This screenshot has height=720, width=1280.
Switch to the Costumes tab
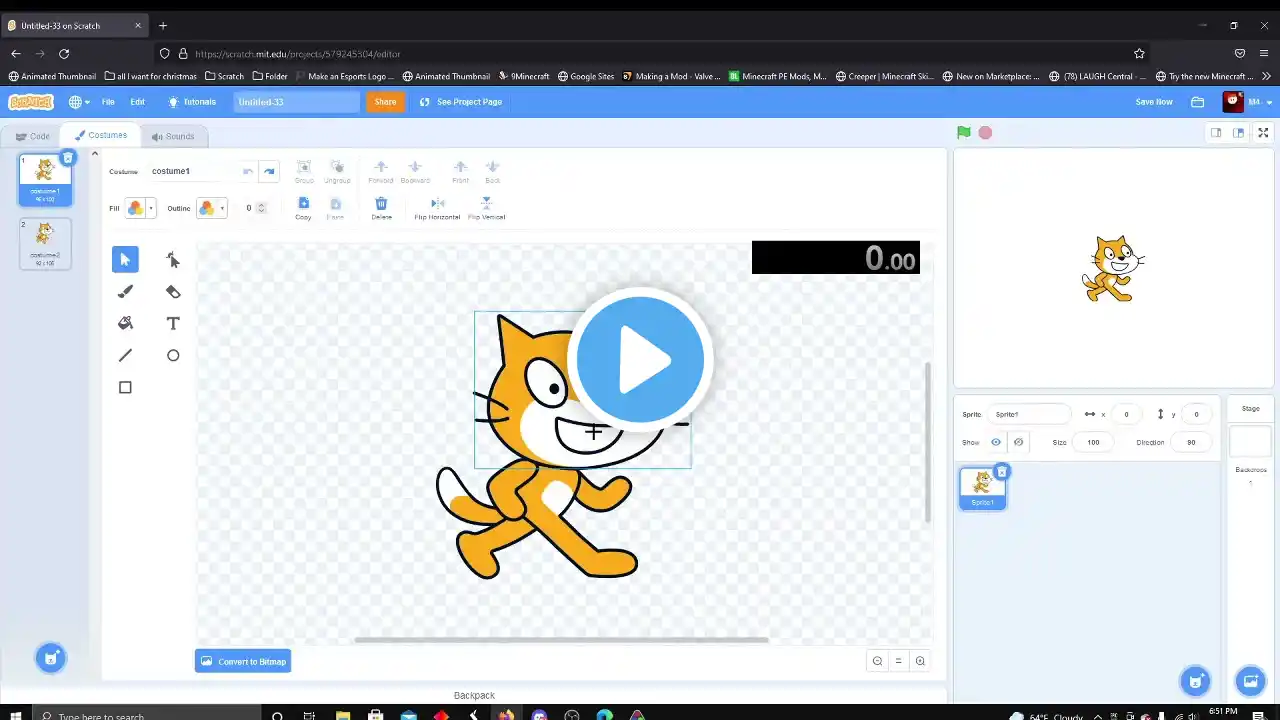[x=100, y=135]
